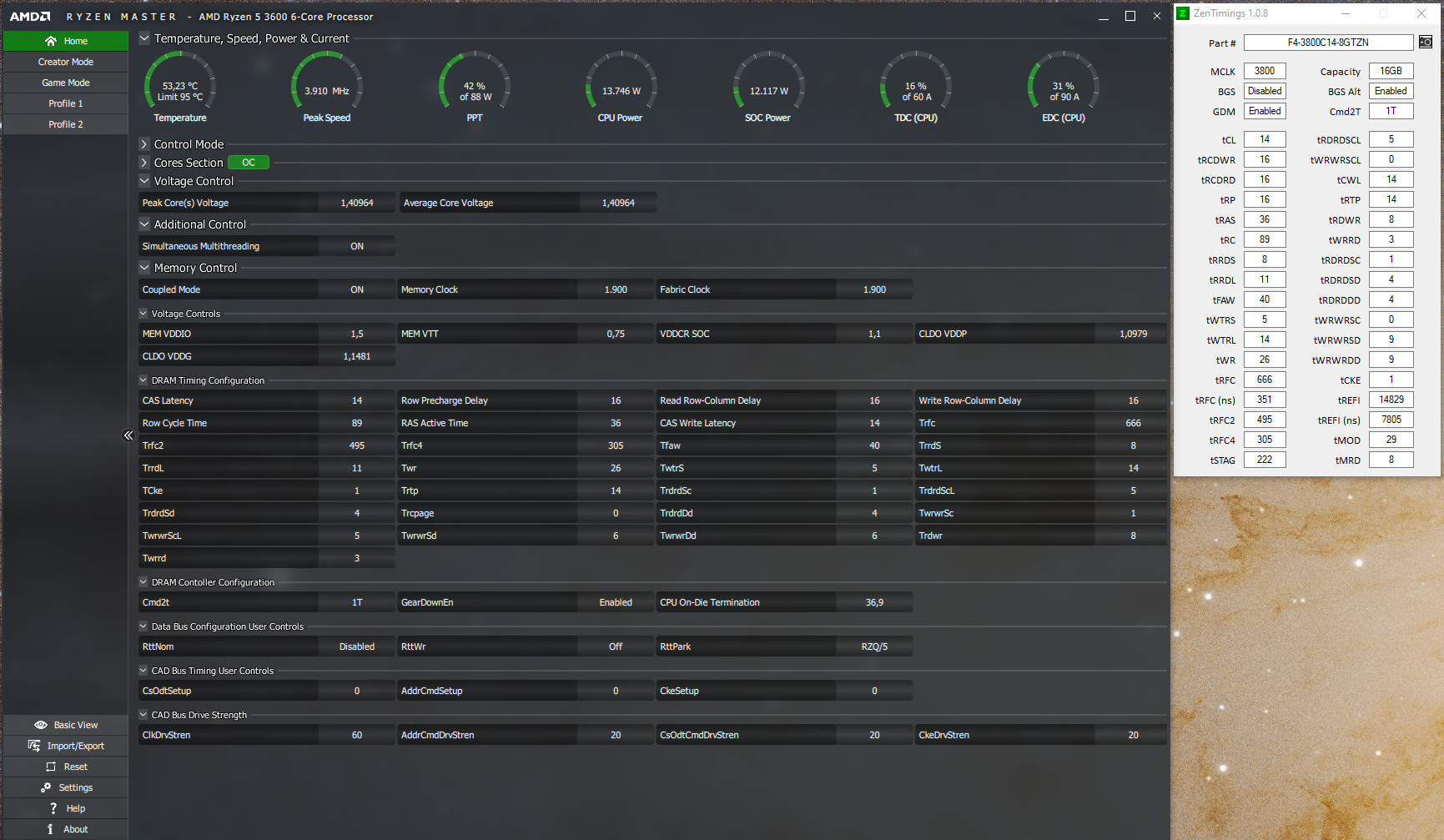
Task: Click the Peak Core(s) Voltage value
Action: (357, 203)
